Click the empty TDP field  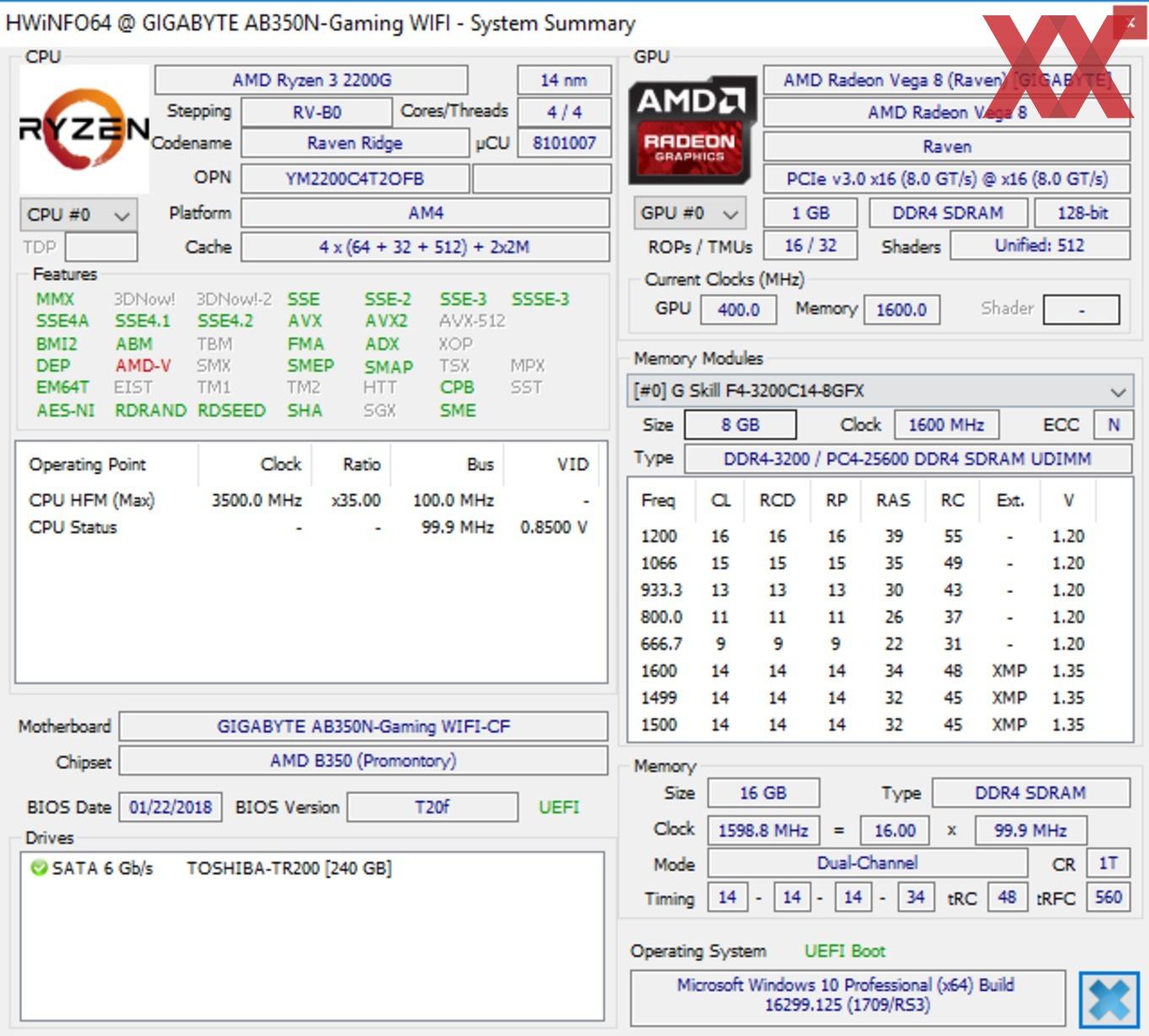(x=101, y=247)
